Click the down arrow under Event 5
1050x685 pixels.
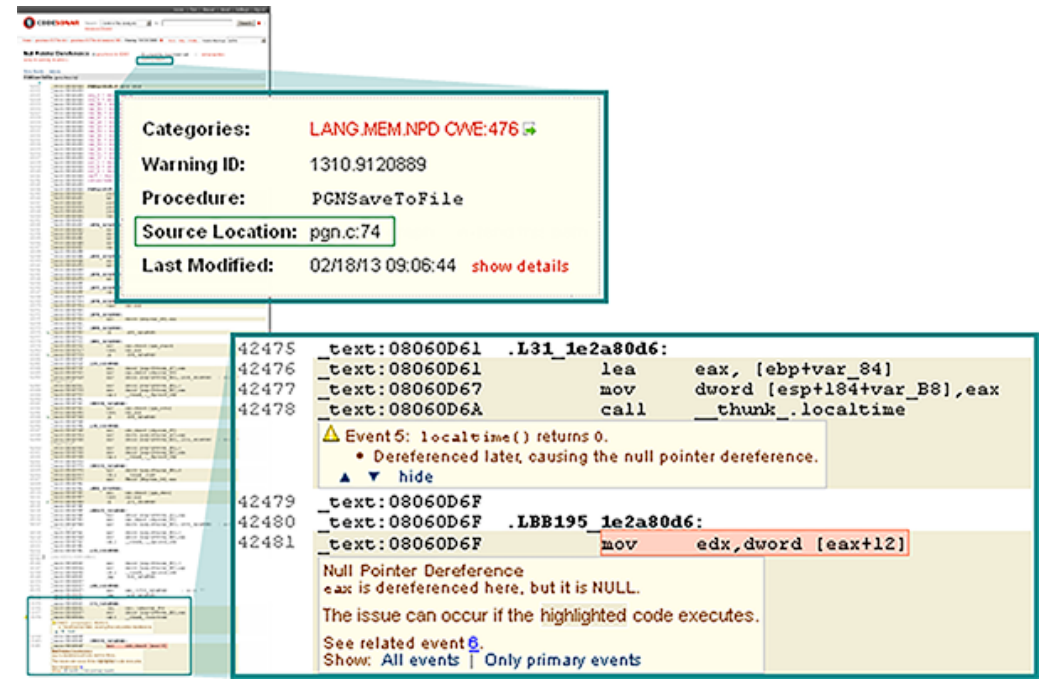click(374, 477)
